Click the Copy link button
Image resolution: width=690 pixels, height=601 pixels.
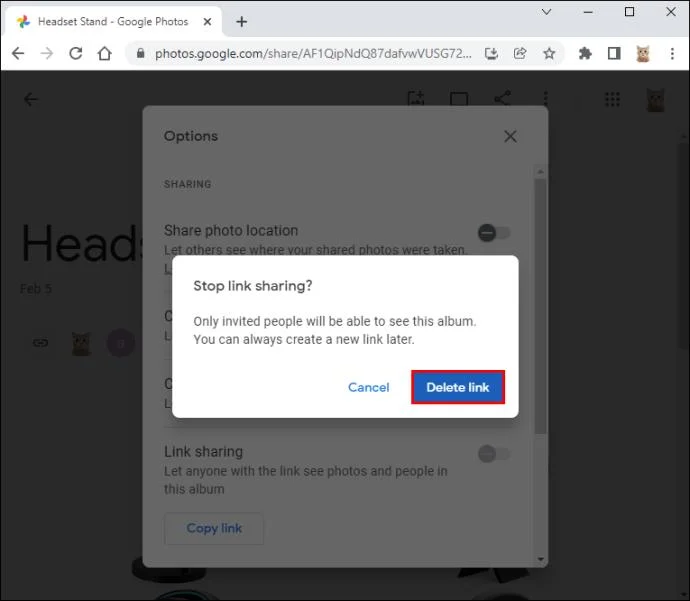coord(214,528)
